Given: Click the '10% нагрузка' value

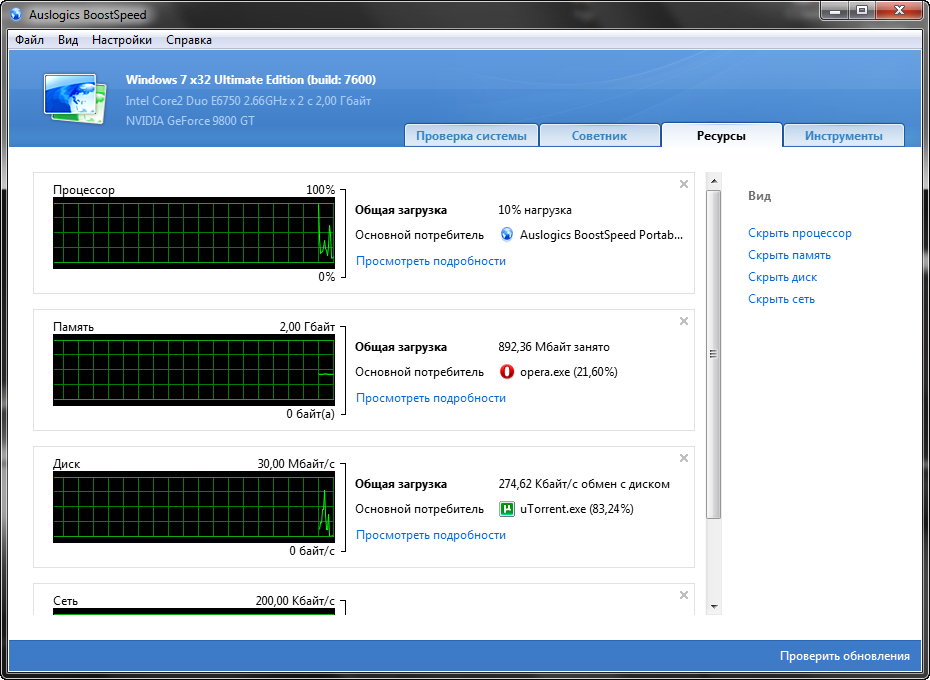Looking at the screenshot, I should [535, 210].
